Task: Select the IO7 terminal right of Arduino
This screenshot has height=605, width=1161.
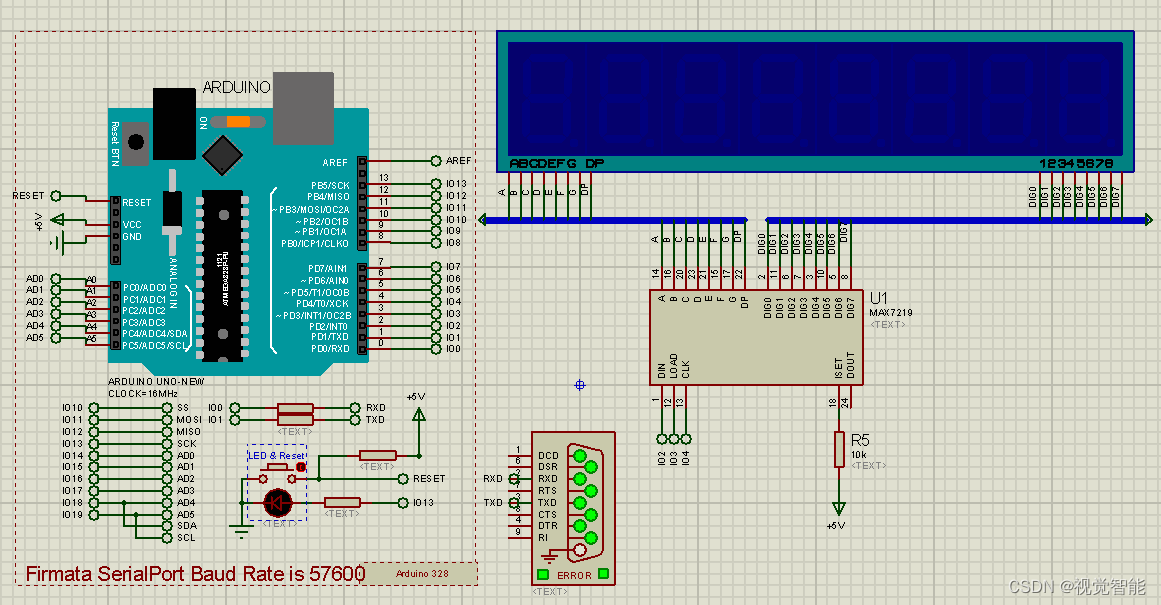Action: 436,267
